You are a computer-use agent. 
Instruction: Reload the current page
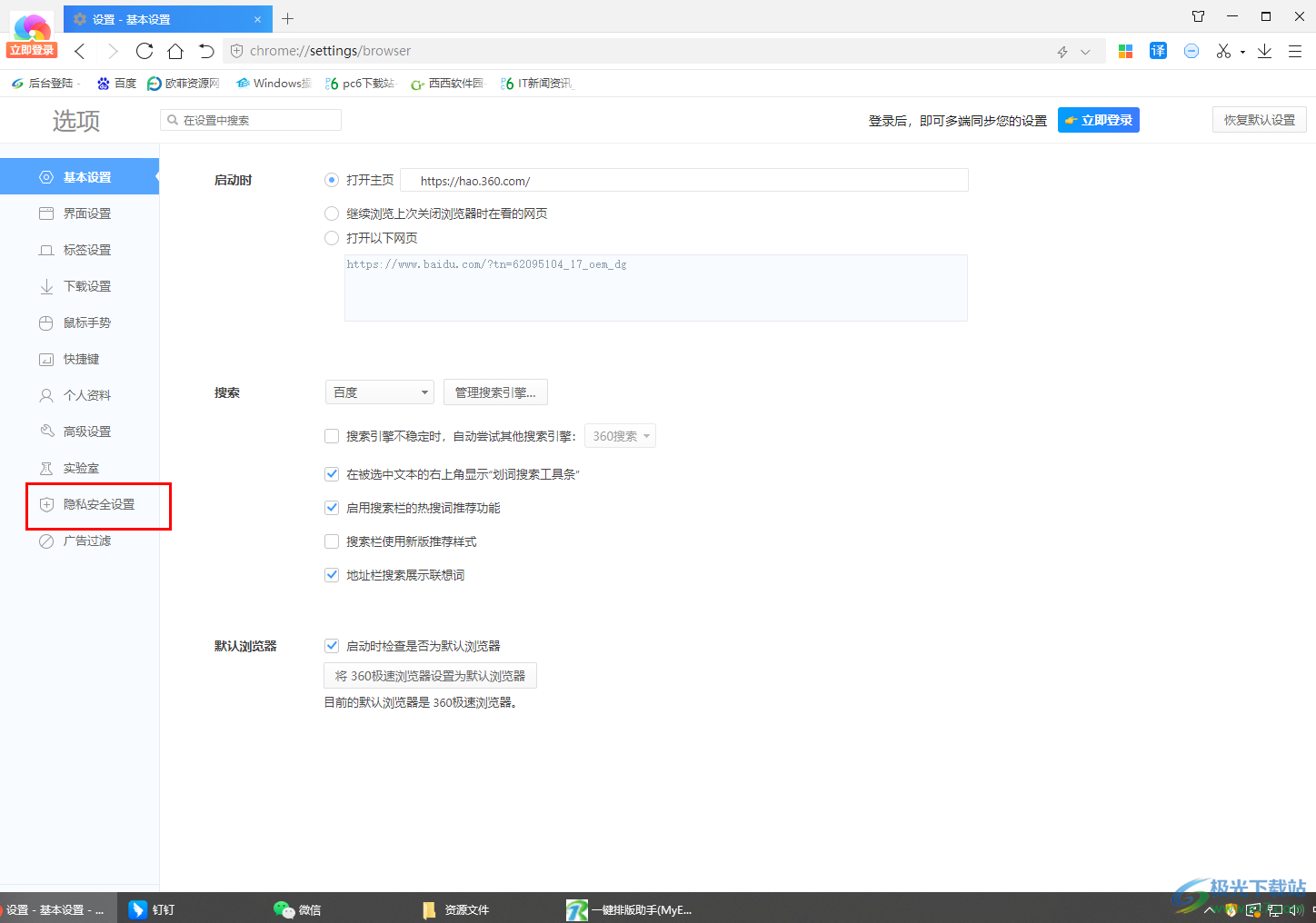145,51
